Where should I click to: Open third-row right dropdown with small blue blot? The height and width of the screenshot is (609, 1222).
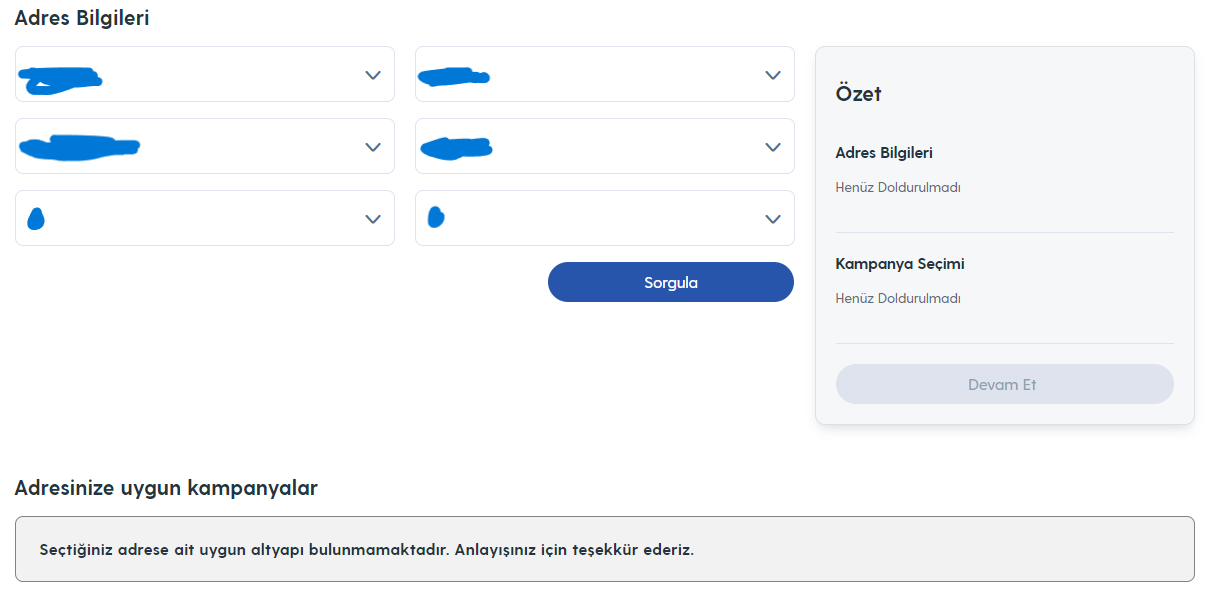click(x=436, y=217)
